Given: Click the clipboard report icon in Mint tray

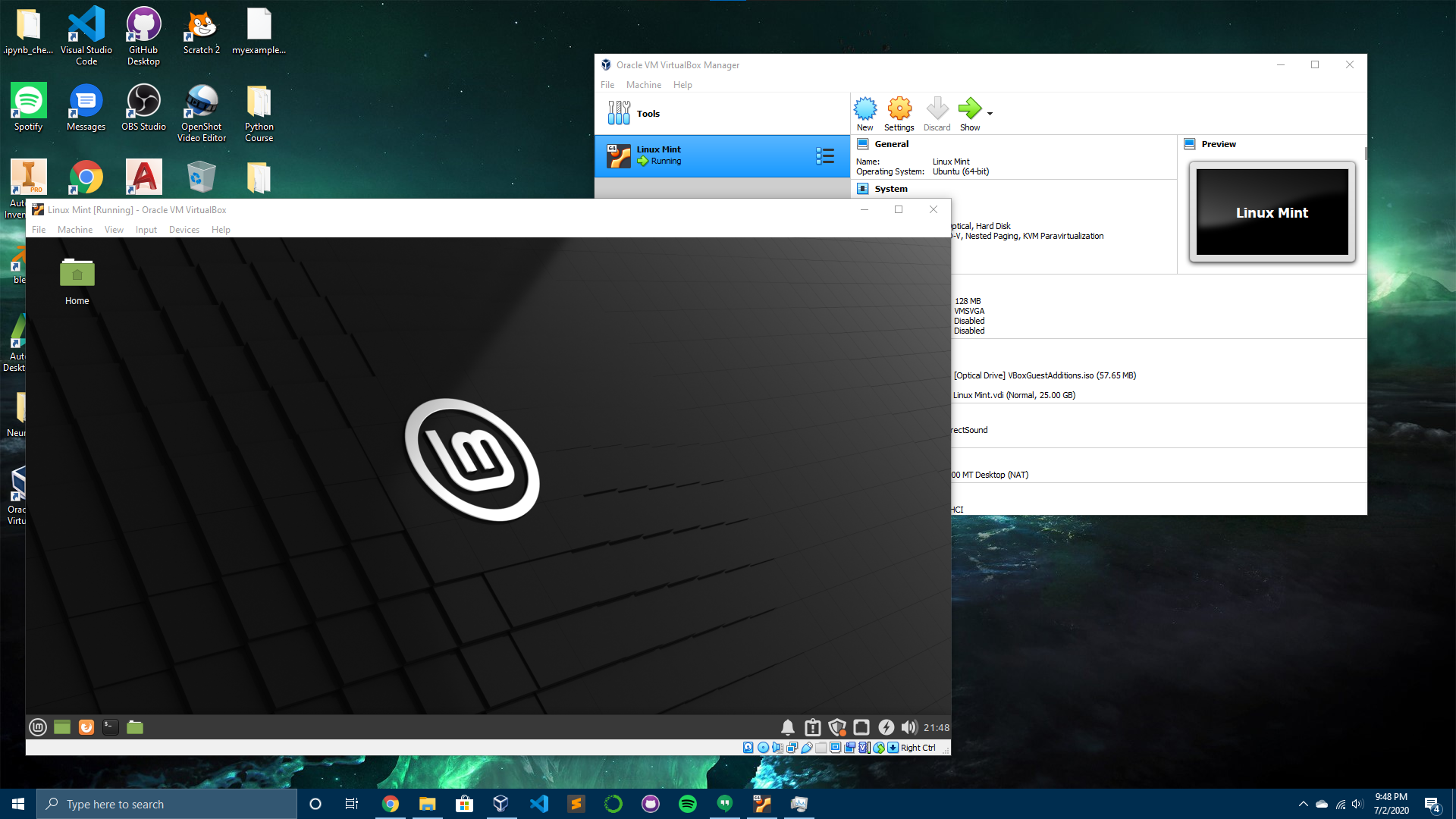Looking at the screenshot, I should (x=813, y=727).
